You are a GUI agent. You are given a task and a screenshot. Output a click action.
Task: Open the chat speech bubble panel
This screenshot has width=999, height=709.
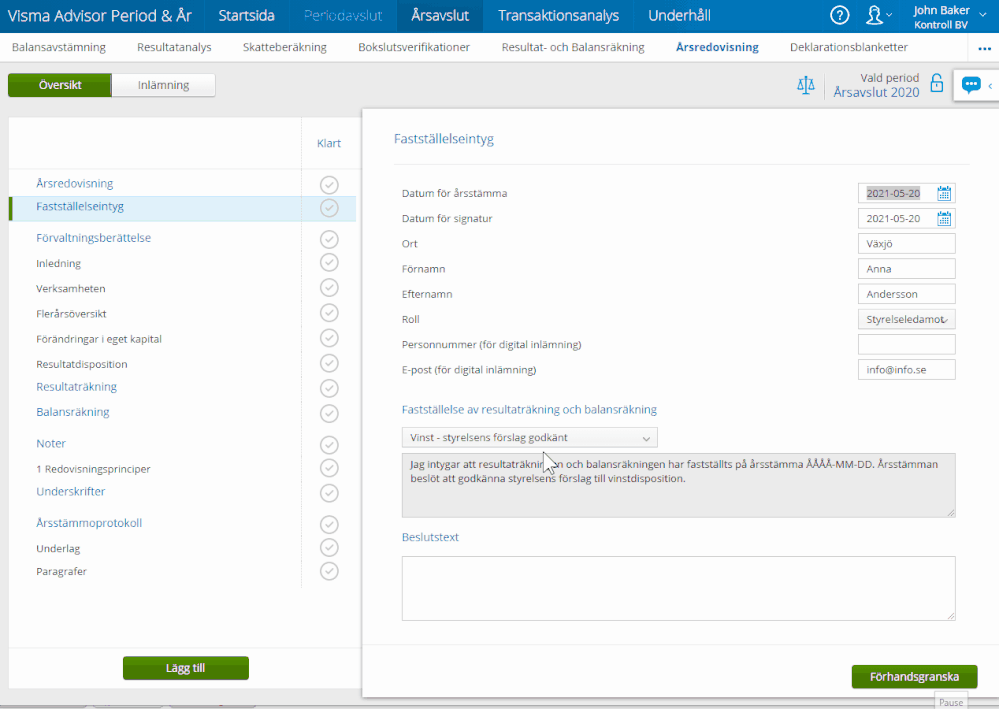click(x=971, y=85)
